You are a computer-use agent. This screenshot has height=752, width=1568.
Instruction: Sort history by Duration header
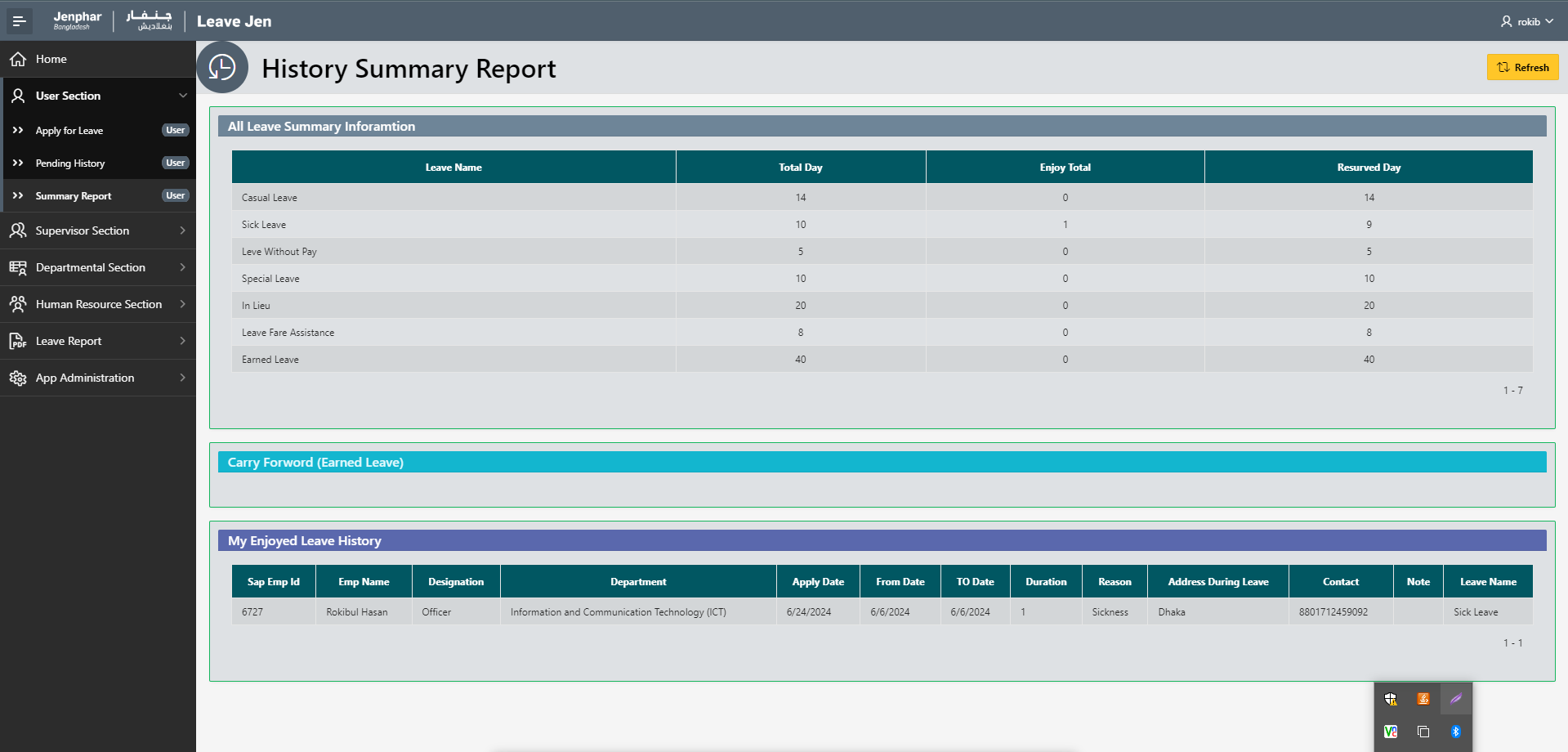(x=1046, y=582)
